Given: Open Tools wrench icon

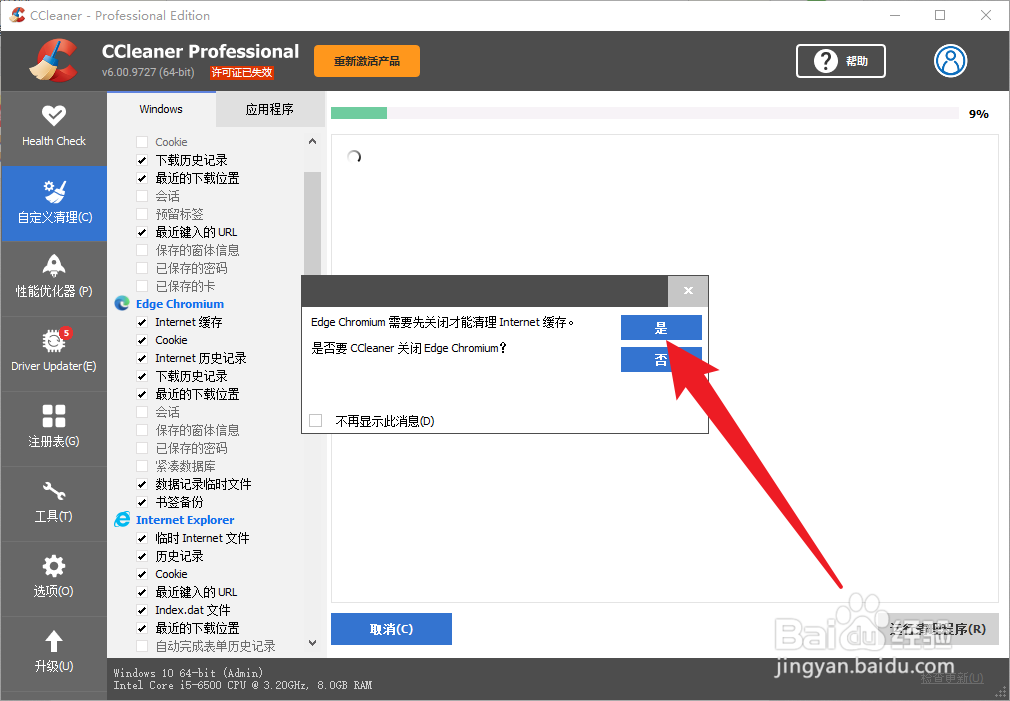Looking at the screenshot, I should tap(53, 491).
